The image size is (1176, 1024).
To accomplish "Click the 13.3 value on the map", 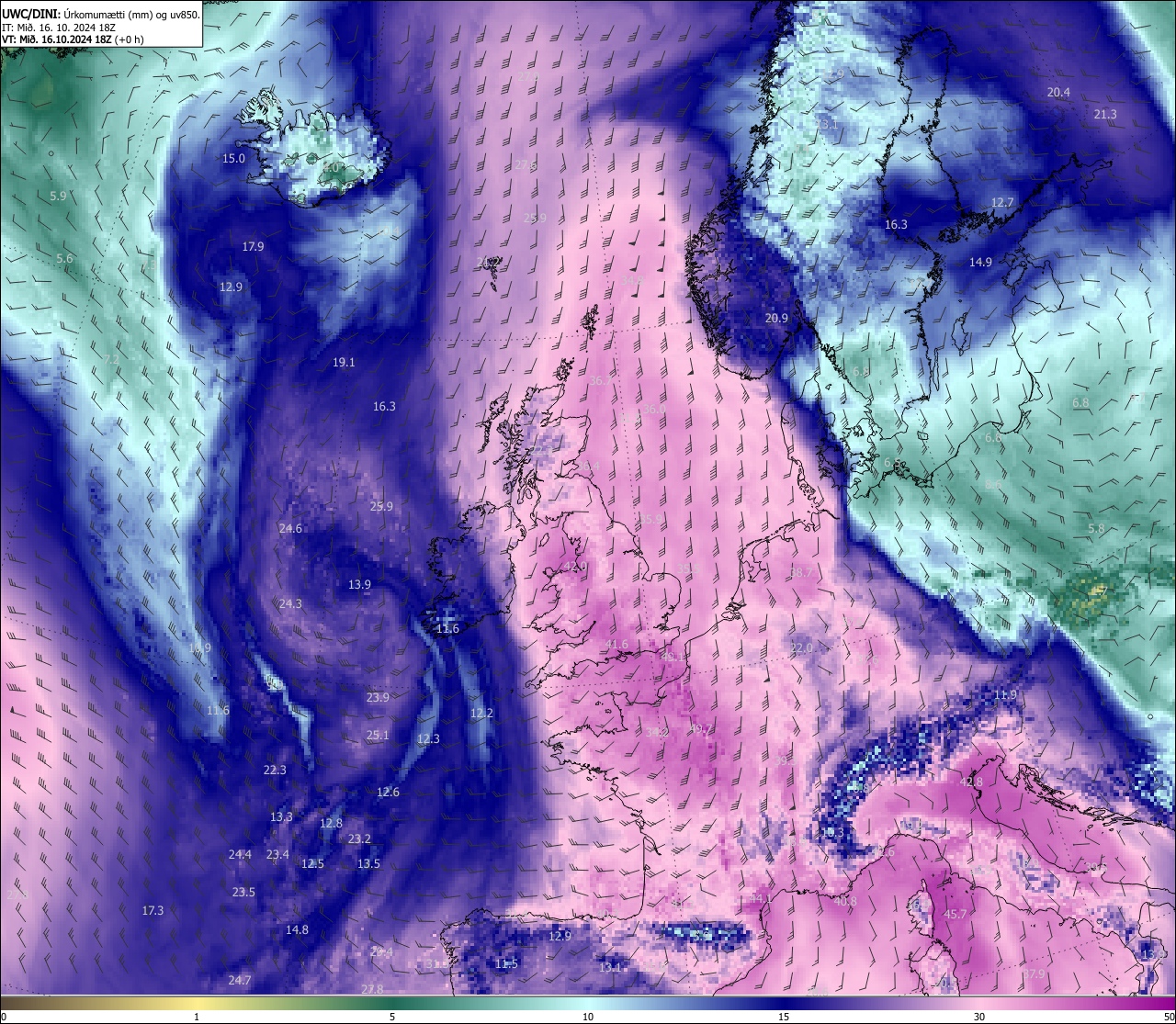I will [x=281, y=816].
